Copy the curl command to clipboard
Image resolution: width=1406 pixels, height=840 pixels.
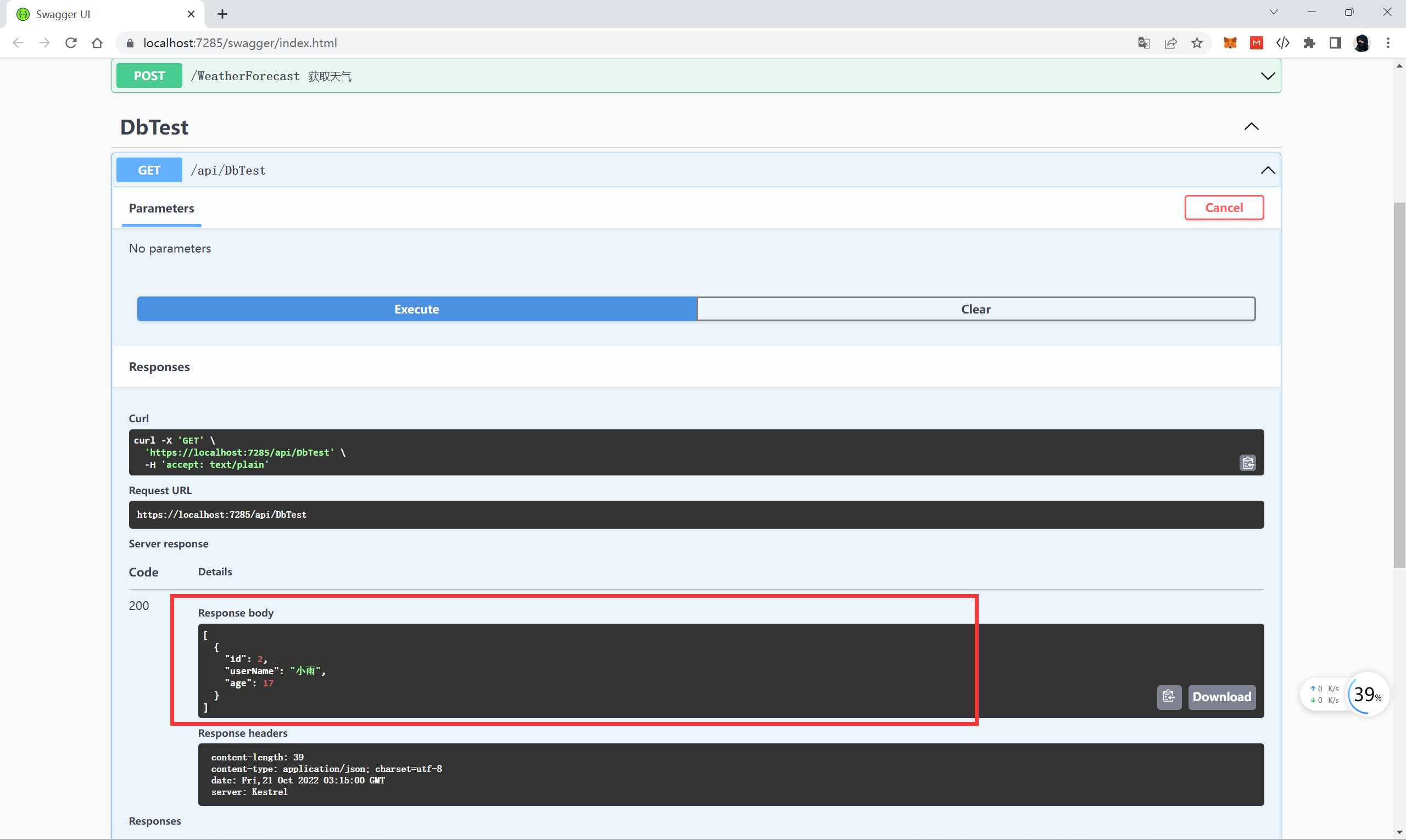[x=1247, y=463]
